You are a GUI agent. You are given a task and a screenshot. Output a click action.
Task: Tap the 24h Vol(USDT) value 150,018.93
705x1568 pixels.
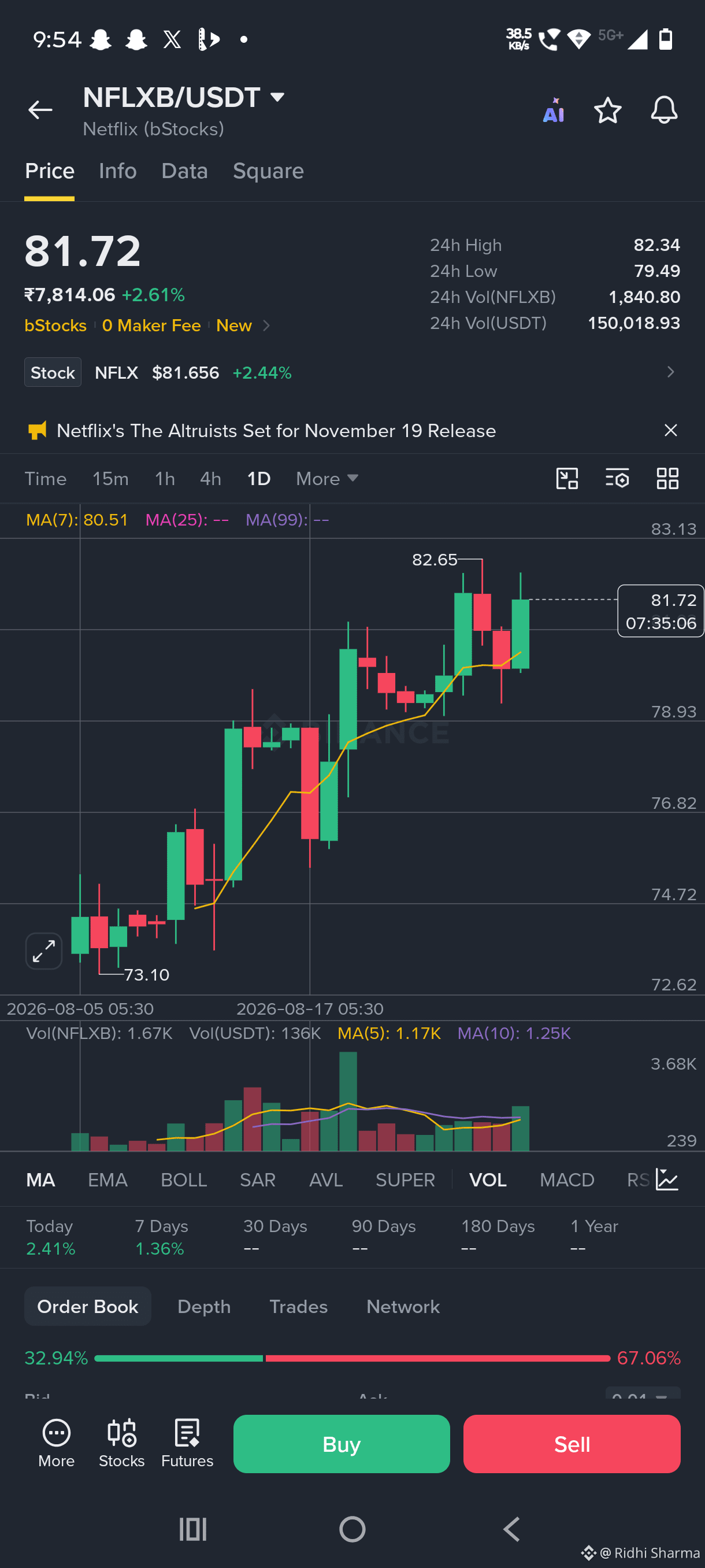pos(634,323)
